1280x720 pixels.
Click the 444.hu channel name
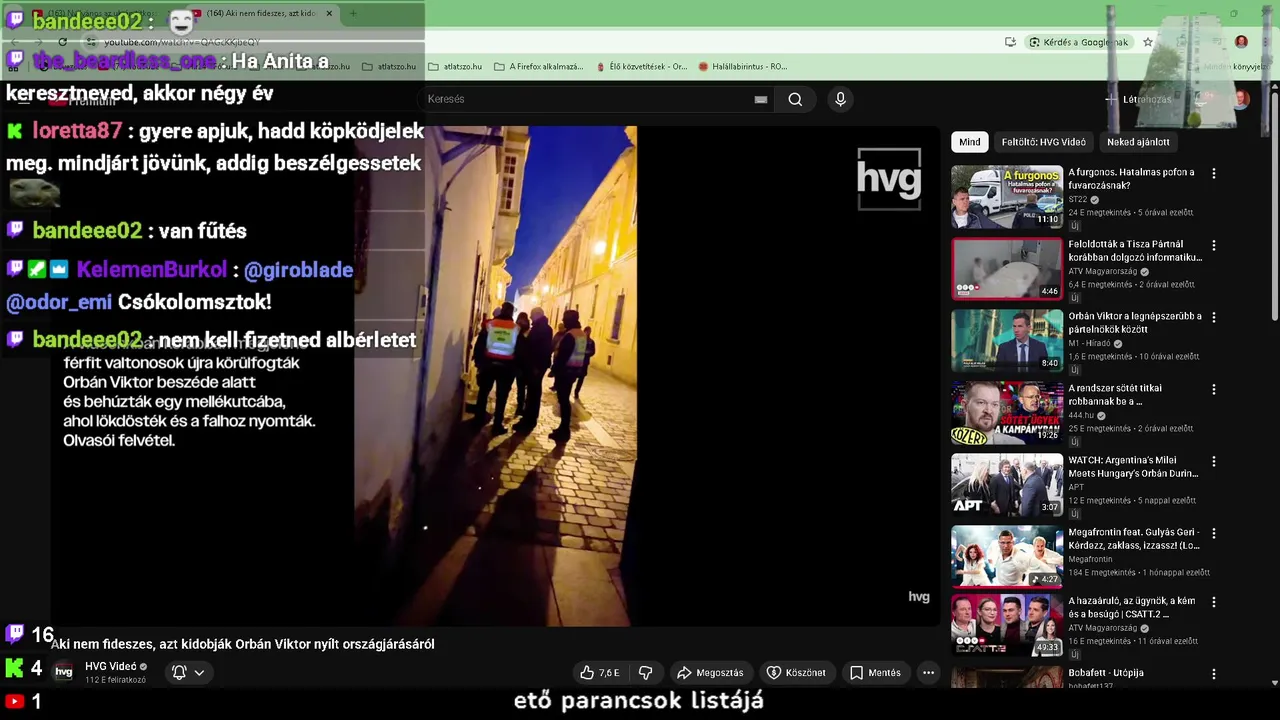click(x=1081, y=416)
